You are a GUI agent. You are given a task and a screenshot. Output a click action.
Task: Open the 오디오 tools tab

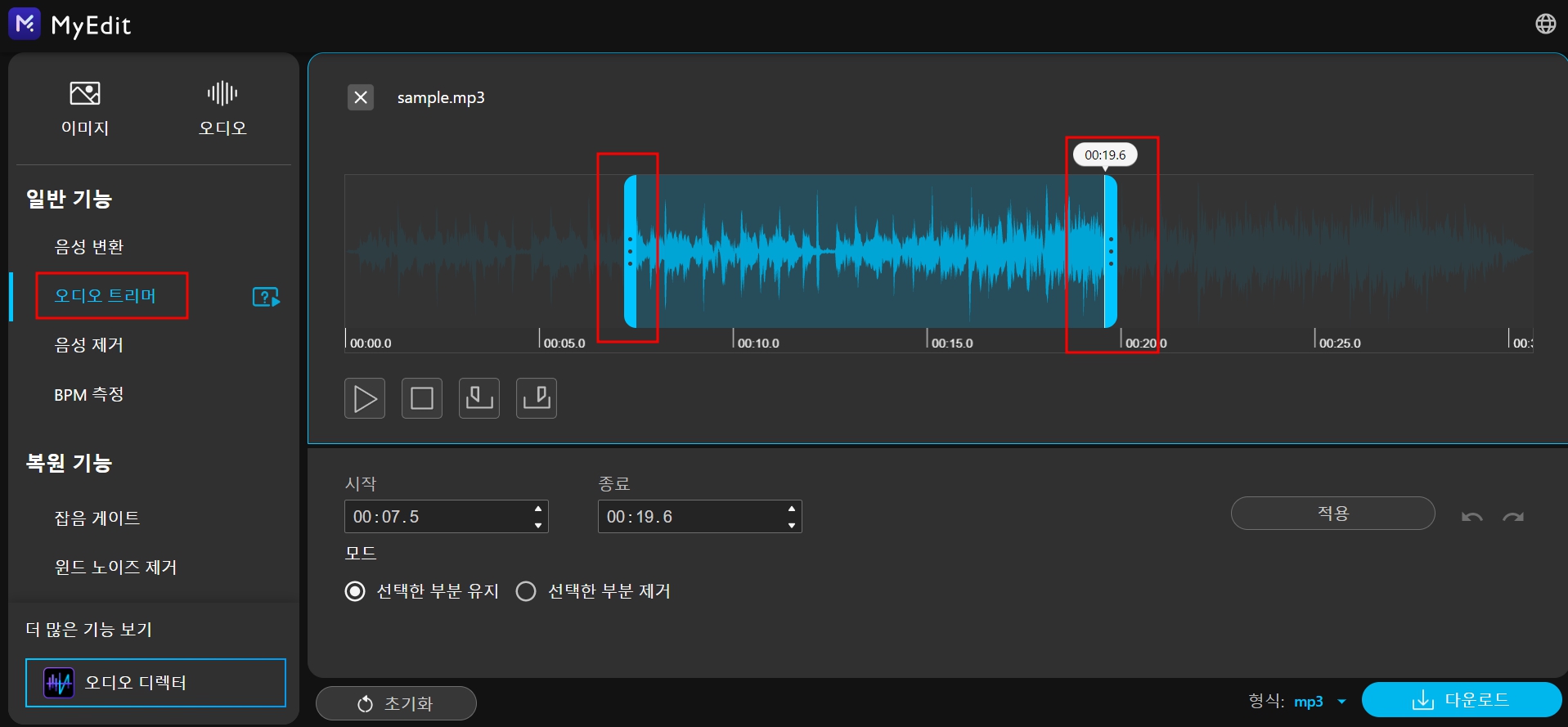pyautogui.click(x=222, y=109)
